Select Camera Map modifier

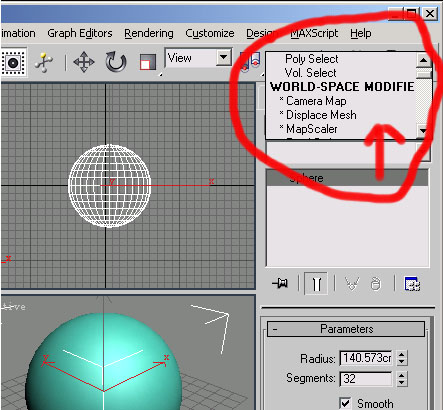point(316,101)
